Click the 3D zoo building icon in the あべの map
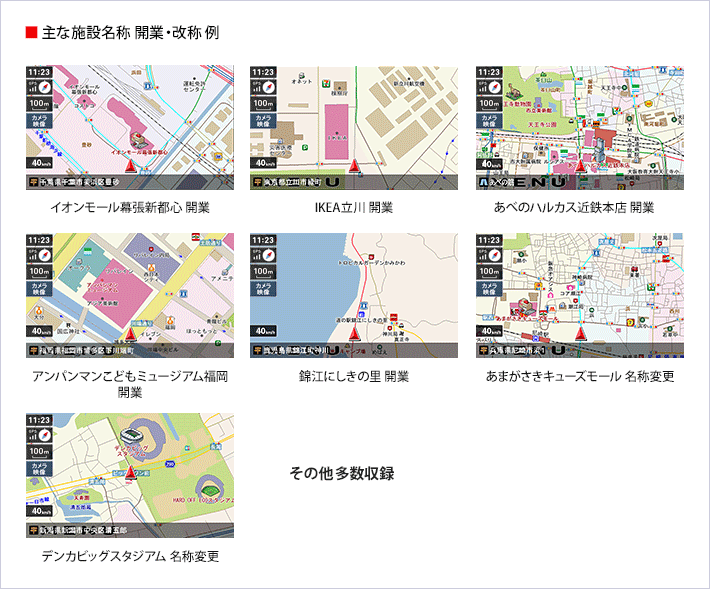 coord(513,92)
